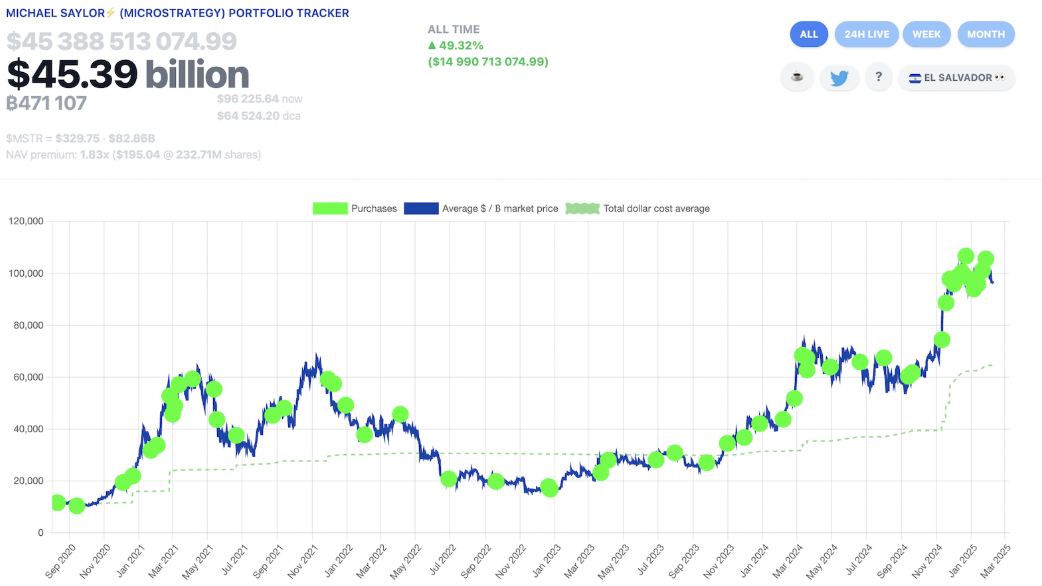Toggle the green Purchases legend swatch

click(330, 209)
